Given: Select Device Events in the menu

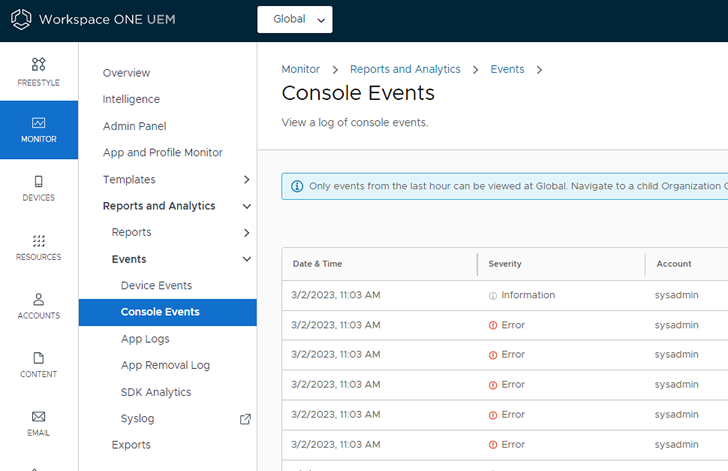Looking at the screenshot, I should click(x=156, y=286).
